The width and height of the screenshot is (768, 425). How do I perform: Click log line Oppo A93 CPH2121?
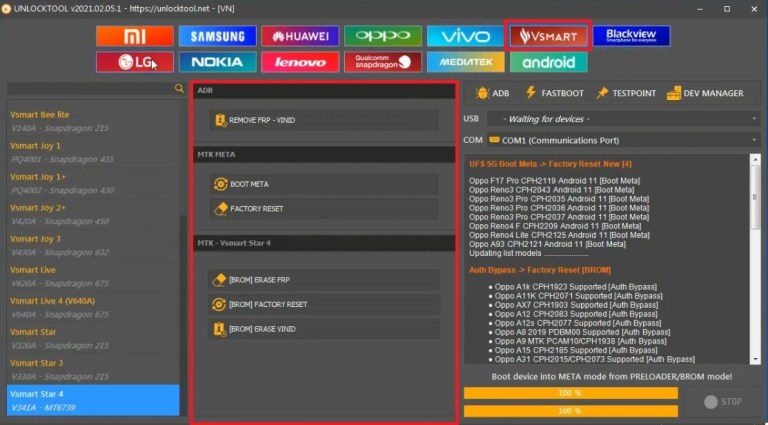[x=547, y=244]
